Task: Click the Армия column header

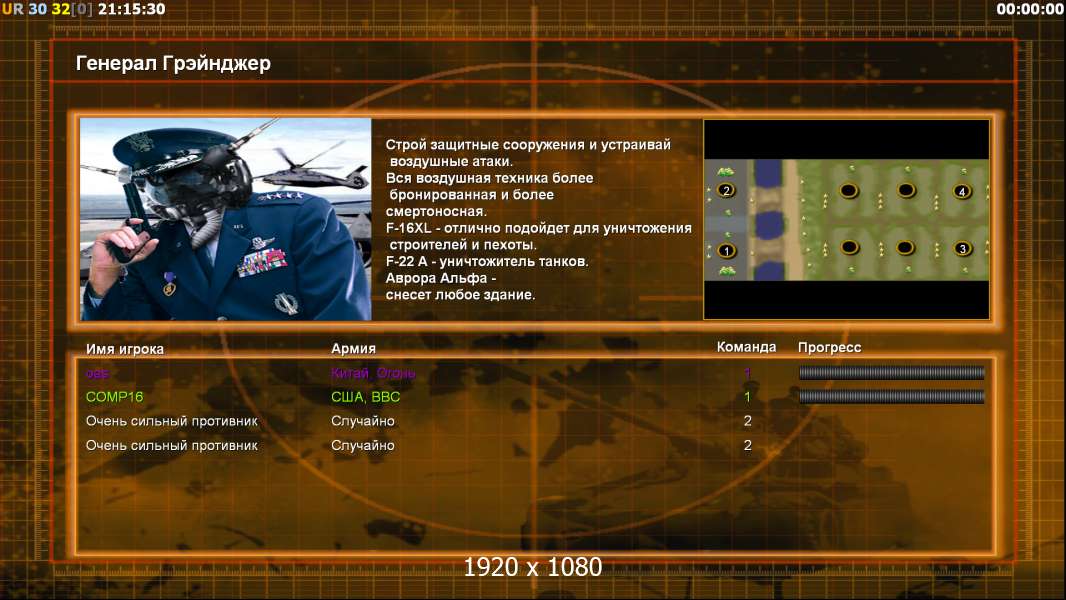Action: coord(354,348)
